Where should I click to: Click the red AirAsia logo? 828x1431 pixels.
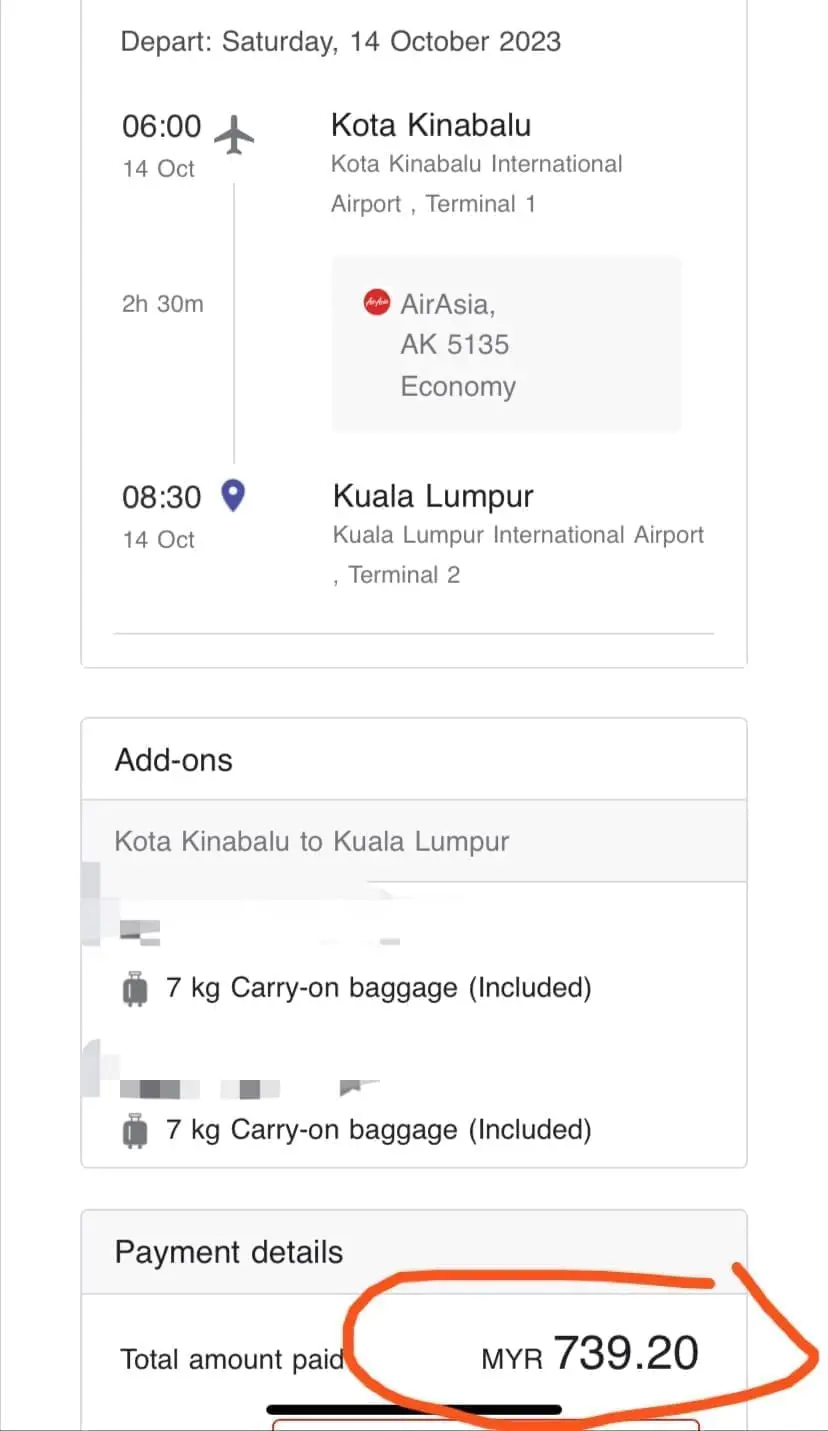pos(377,302)
